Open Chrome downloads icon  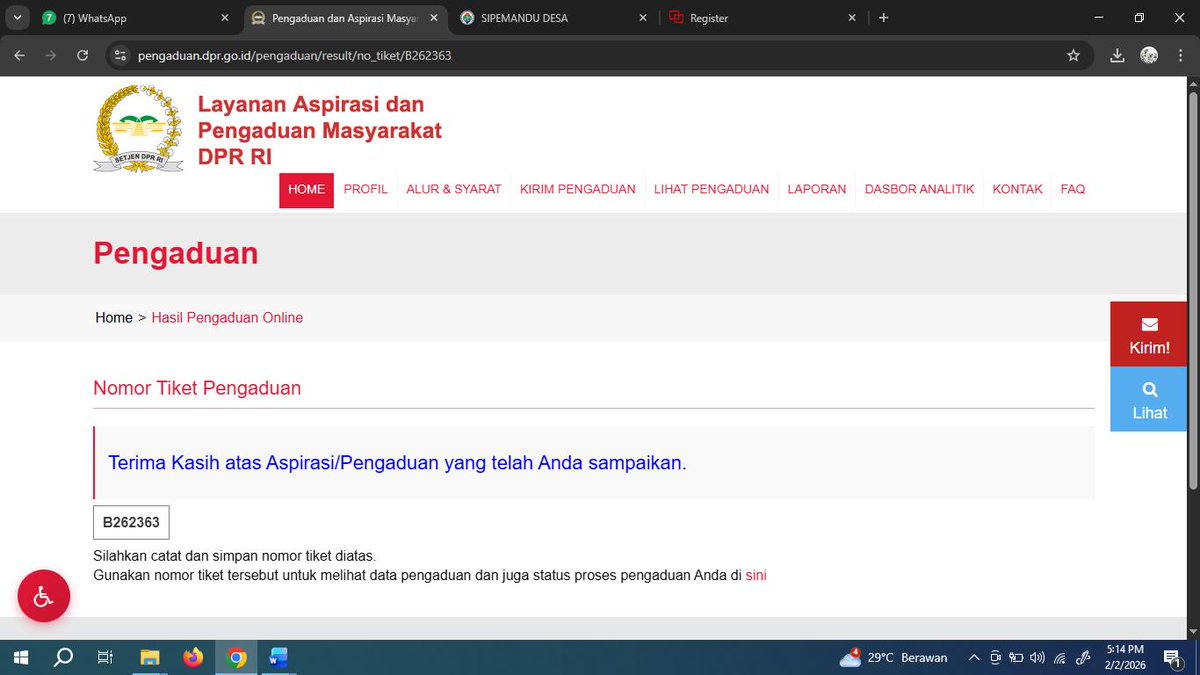1118,56
